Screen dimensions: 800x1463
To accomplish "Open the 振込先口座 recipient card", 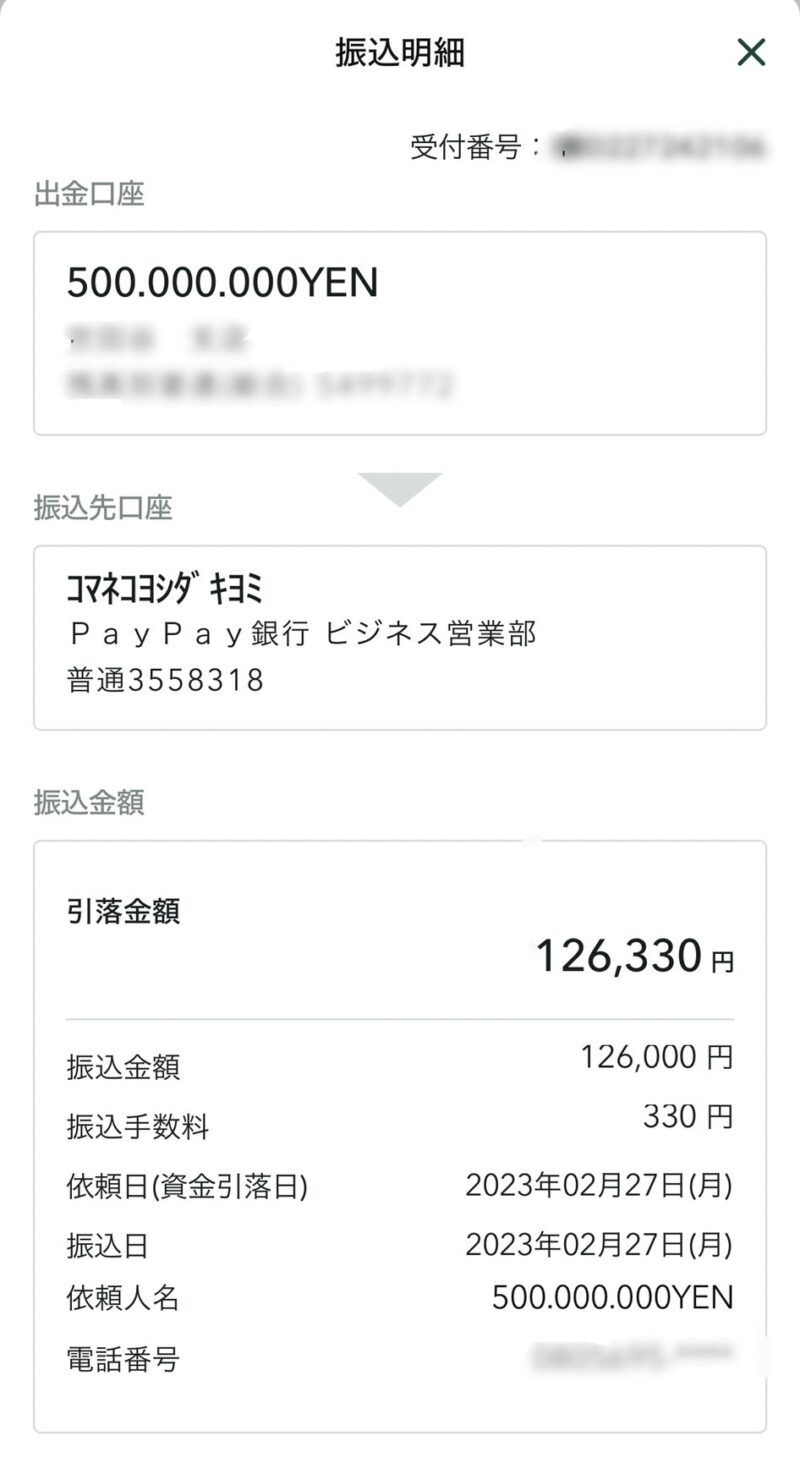I will click(x=400, y=638).
